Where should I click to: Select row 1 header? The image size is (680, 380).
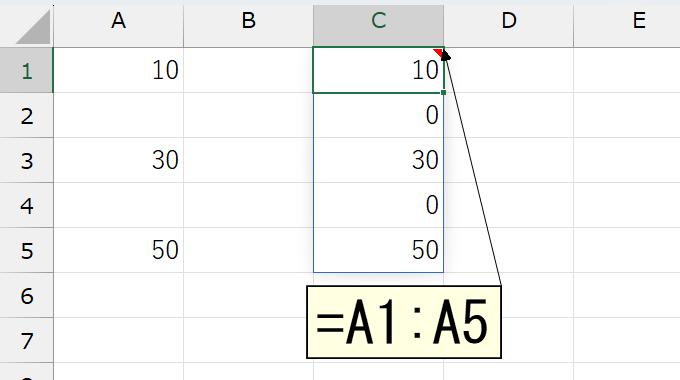point(26,70)
